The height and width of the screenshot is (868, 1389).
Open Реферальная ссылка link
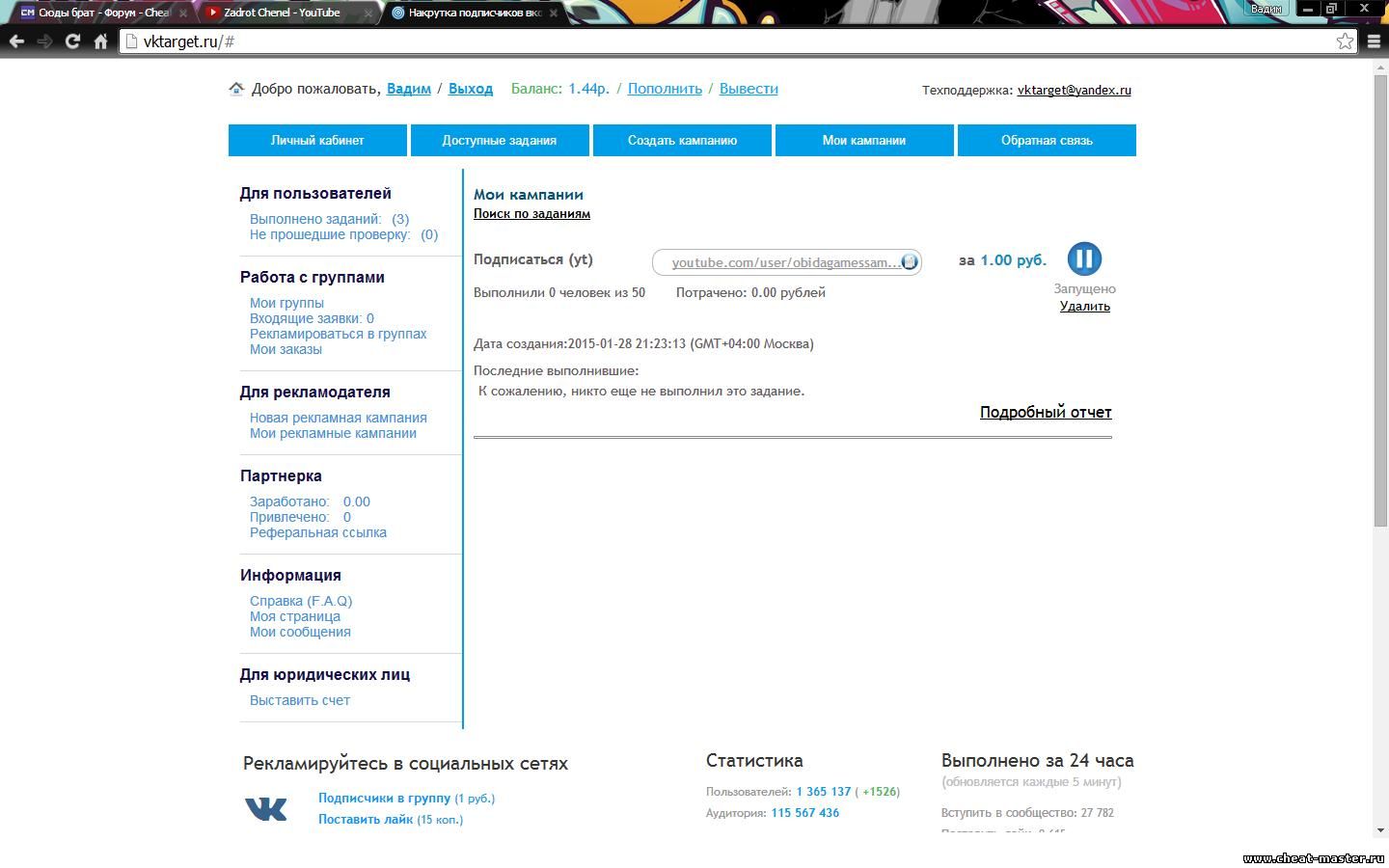coord(318,532)
